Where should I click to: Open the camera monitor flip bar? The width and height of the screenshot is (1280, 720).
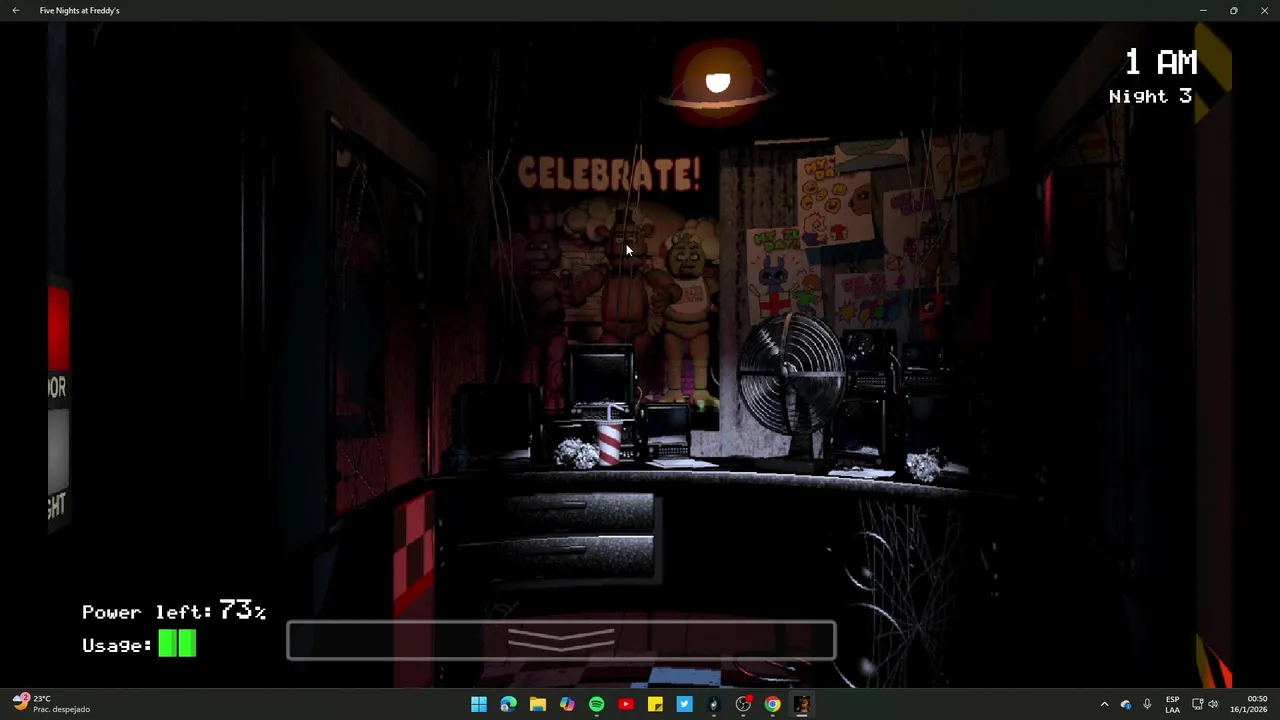click(x=561, y=641)
